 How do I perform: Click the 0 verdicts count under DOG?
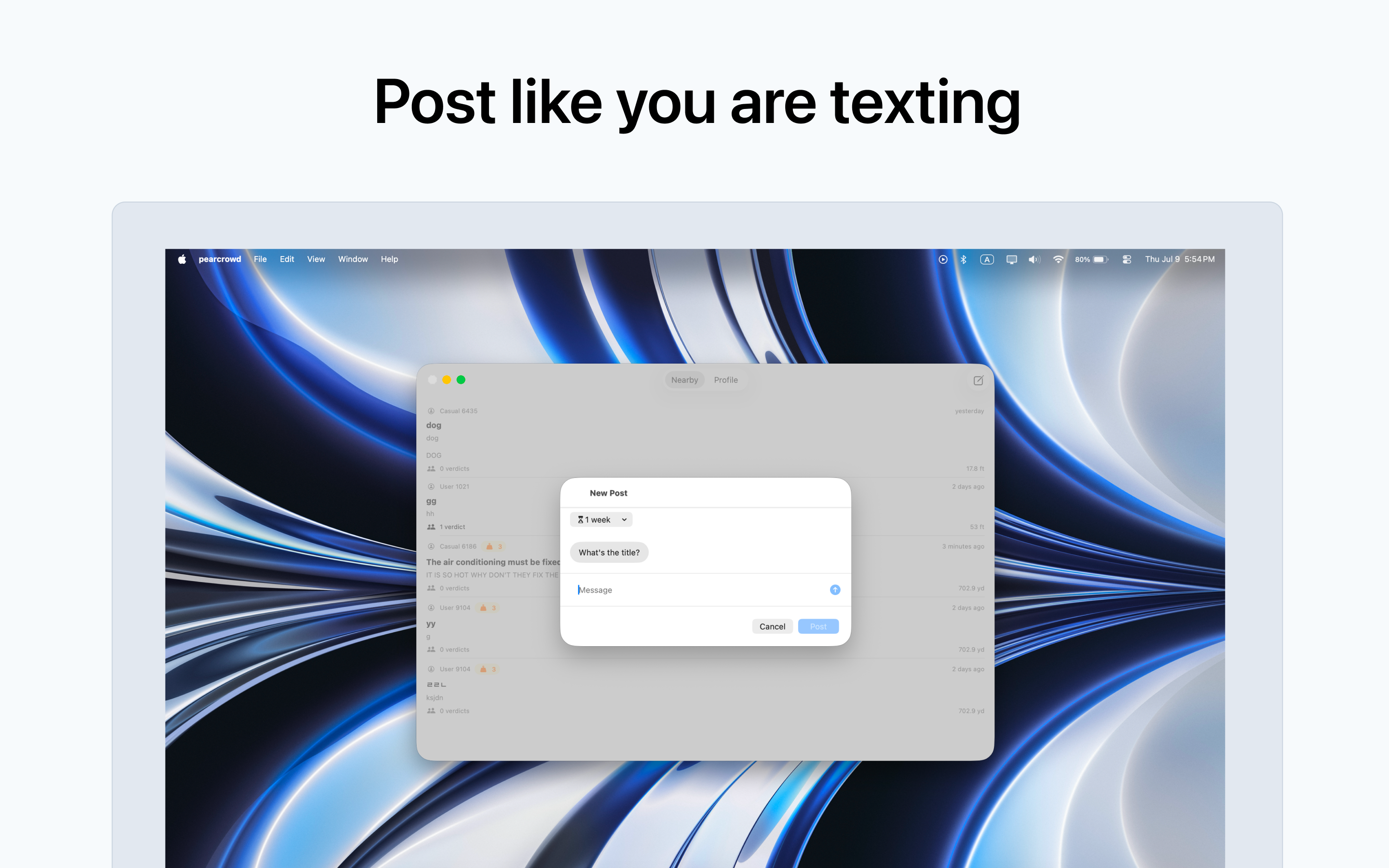(x=454, y=468)
